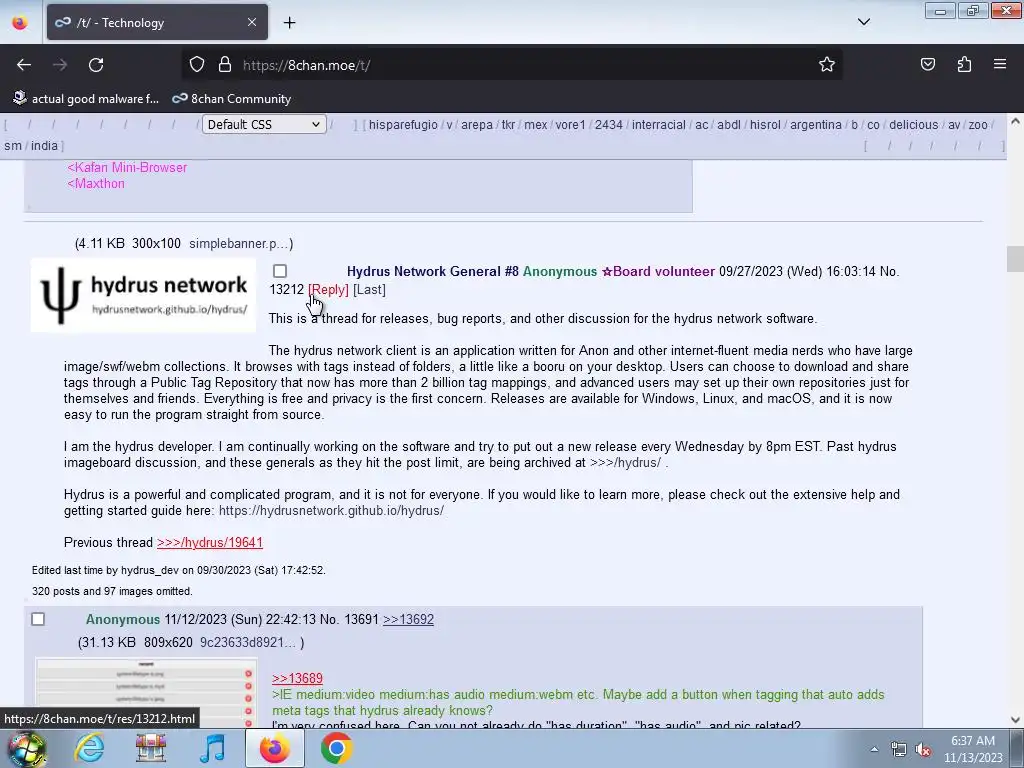View site security via padlock icon
Image resolution: width=1024 pixels, height=768 pixels.
tap(225, 65)
